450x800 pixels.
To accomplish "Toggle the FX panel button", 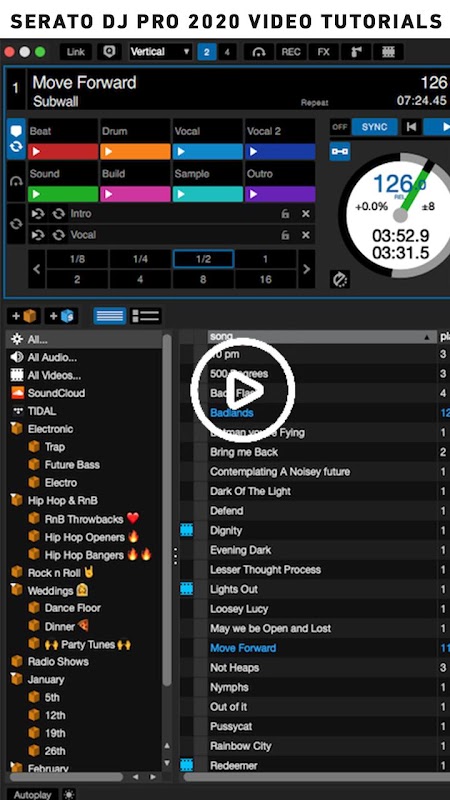I will point(323,52).
